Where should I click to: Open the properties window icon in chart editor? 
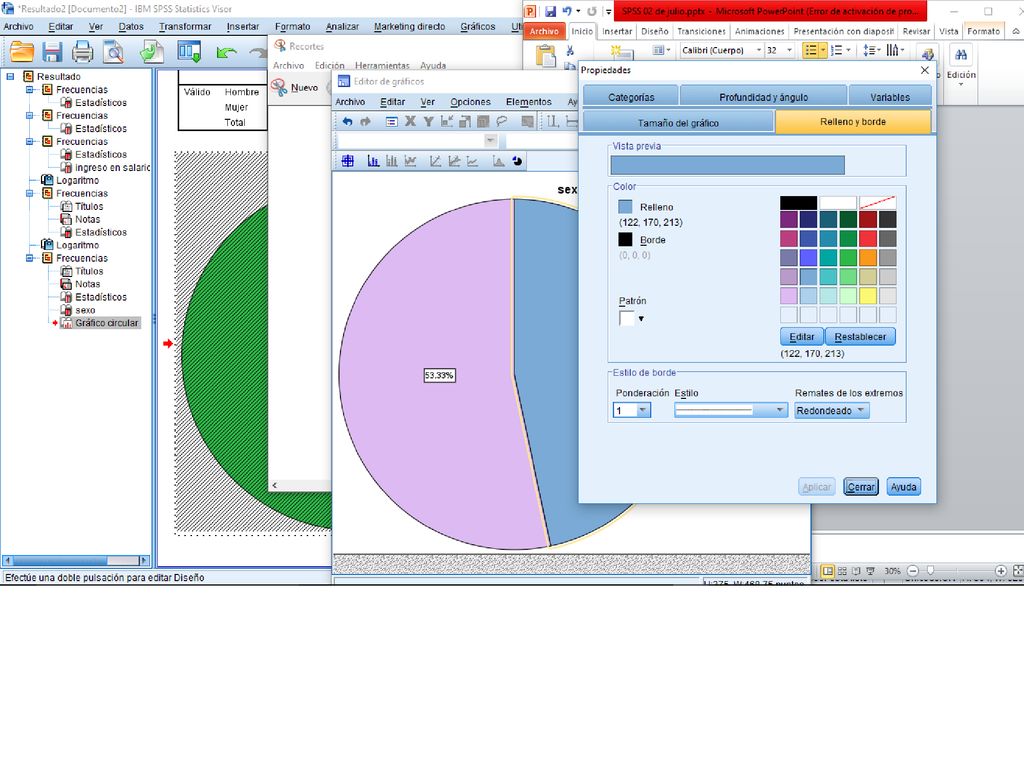tap(391, 121)
